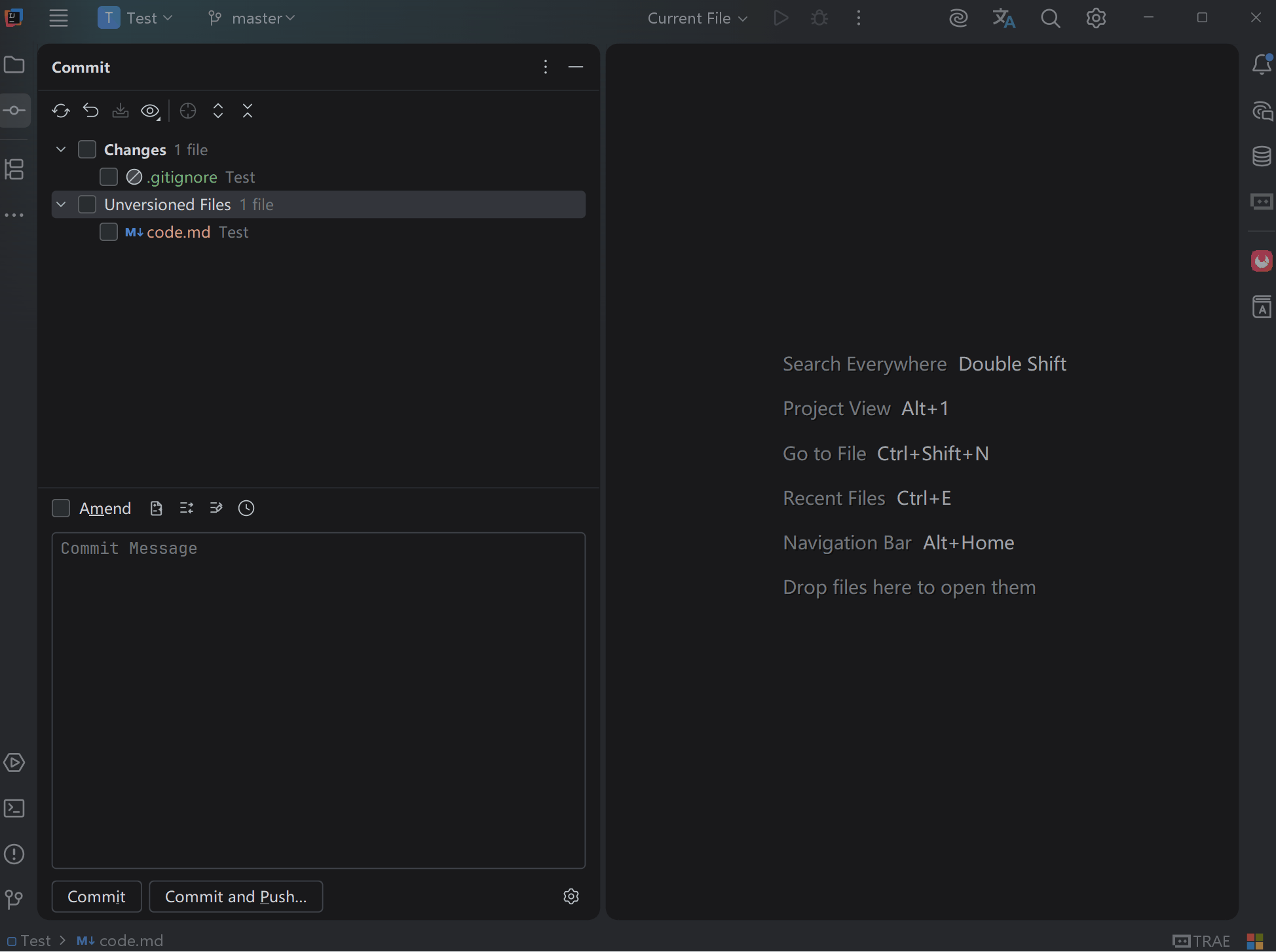The image size is (1276, 952).
Task: Click the commit message template icon
Action: 156,508
